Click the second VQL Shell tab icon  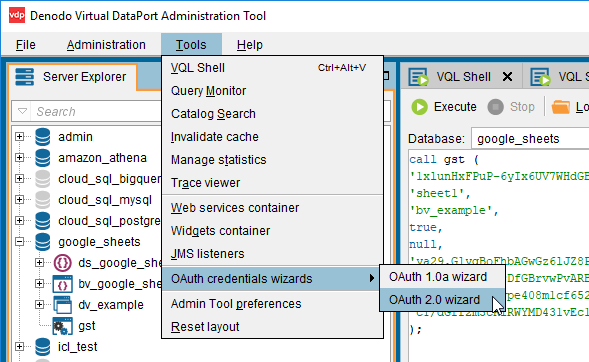point(541,77)
